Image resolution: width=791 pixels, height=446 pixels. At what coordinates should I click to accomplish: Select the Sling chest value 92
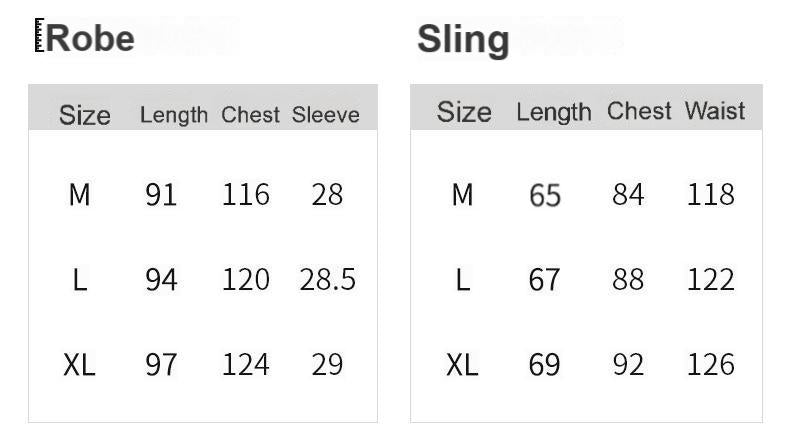[x=628, y=365]
